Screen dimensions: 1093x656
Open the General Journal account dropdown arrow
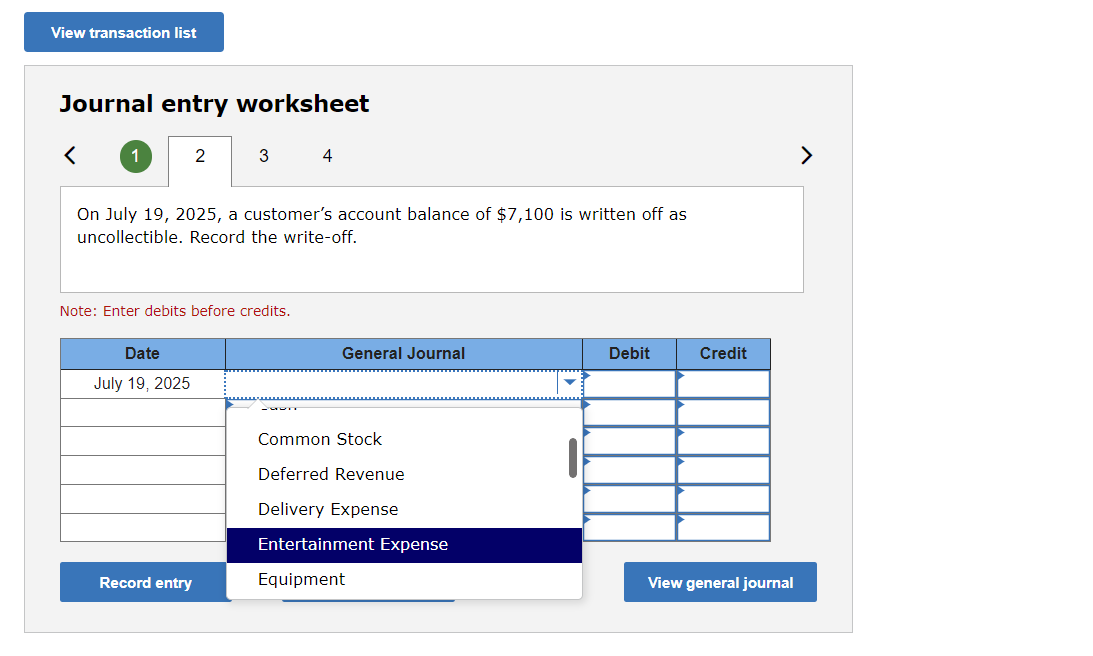[x=570, y=382]
